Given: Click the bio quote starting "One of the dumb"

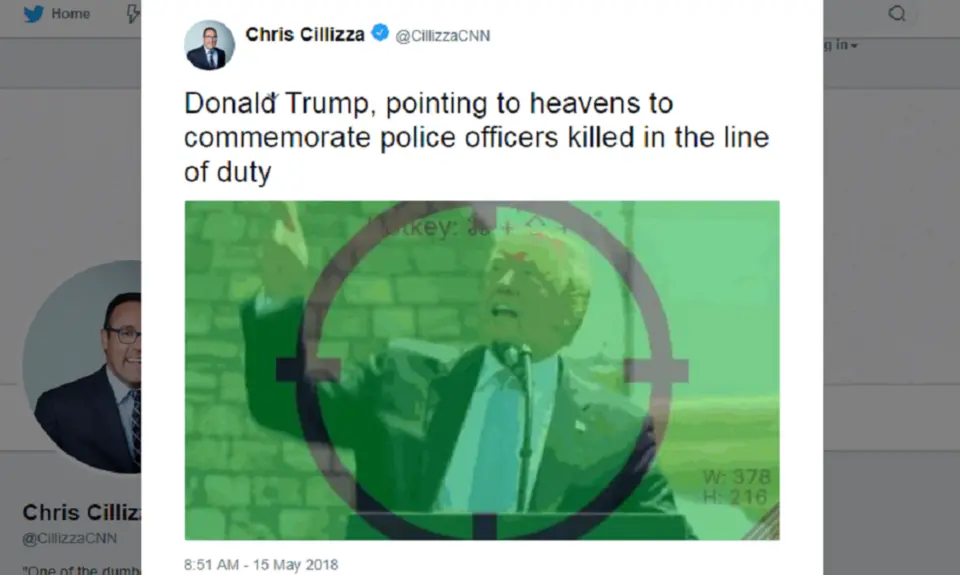Looking at the screenshot, I should [x=81, y=569].
